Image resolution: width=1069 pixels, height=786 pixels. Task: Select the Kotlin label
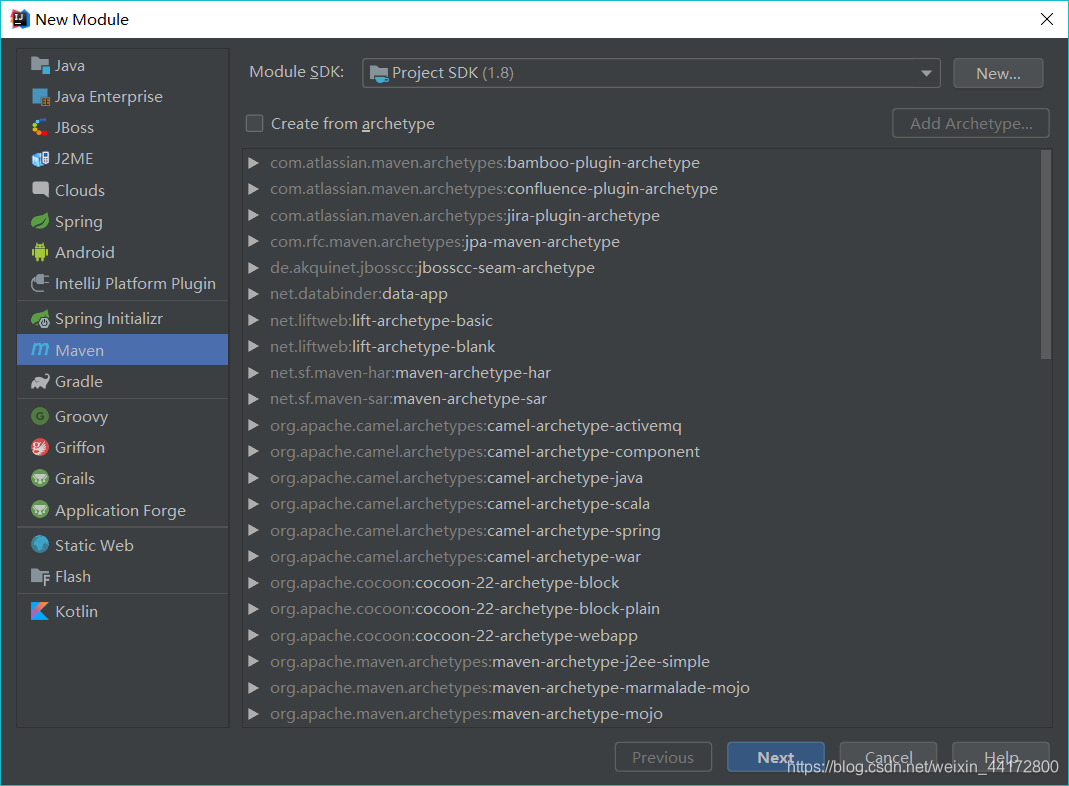pos(76,611)
